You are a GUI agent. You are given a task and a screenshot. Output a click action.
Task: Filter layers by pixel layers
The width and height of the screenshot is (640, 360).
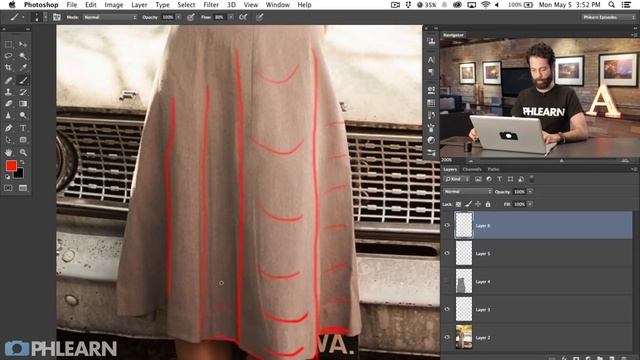click(x=478, y=179)
